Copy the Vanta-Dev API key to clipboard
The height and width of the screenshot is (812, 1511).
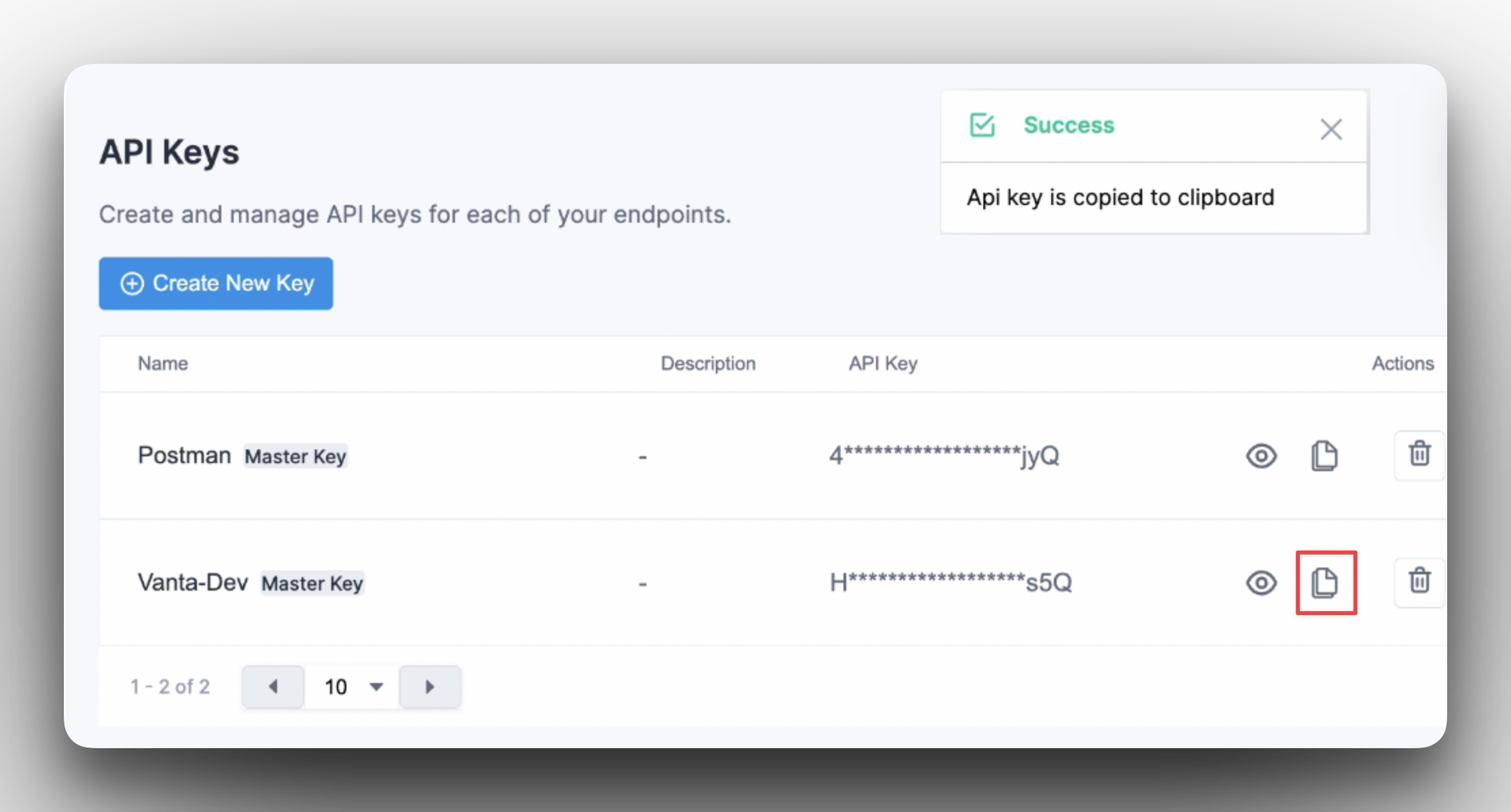tap(1324, 583)
